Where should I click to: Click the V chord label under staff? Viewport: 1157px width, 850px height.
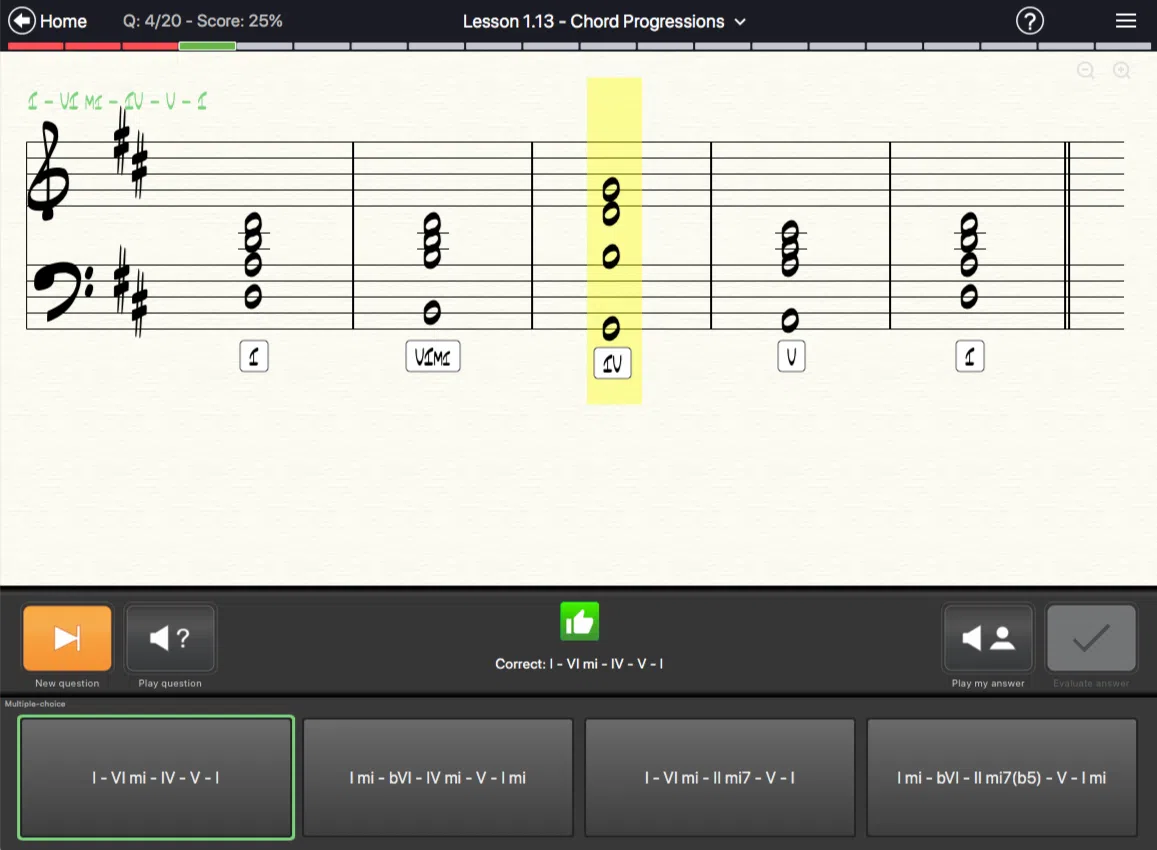[x=791, y=356]
